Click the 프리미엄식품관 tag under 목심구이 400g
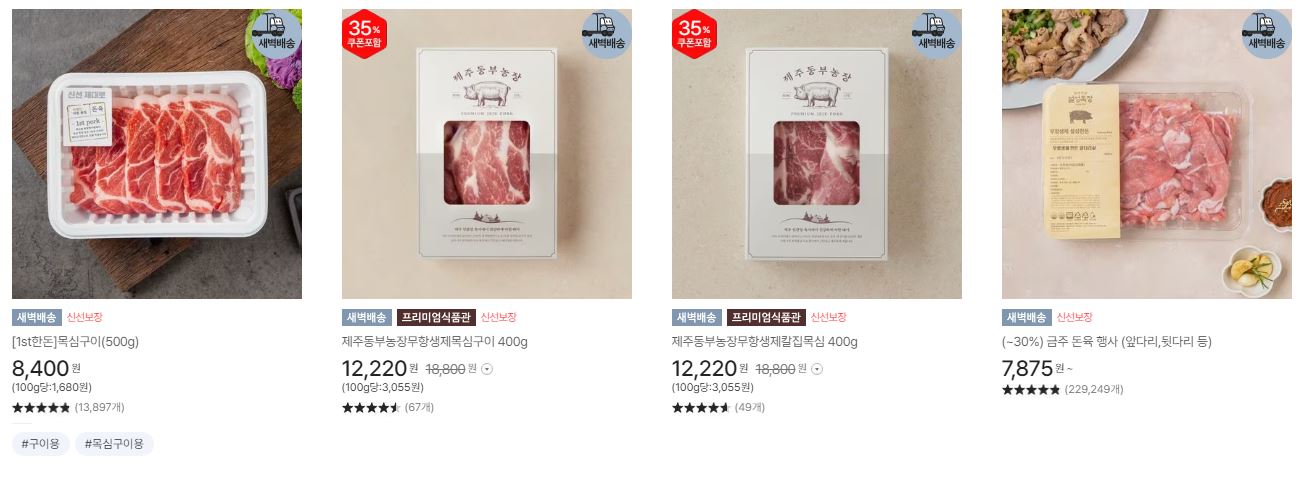The height and width of the screenshot is (480, 1301). (x=436, y=318)
